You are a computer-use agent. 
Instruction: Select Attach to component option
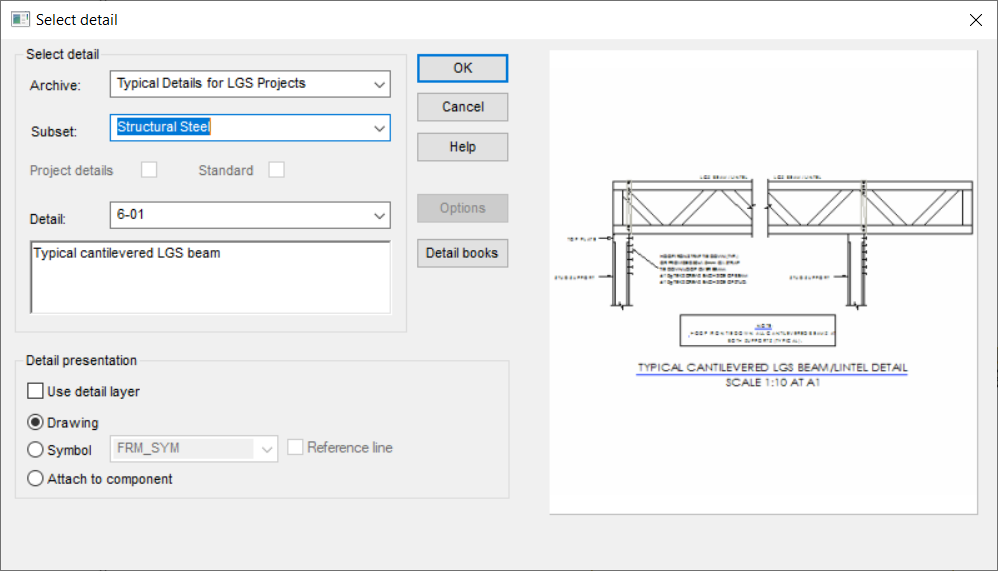click(x=36, y=479)
